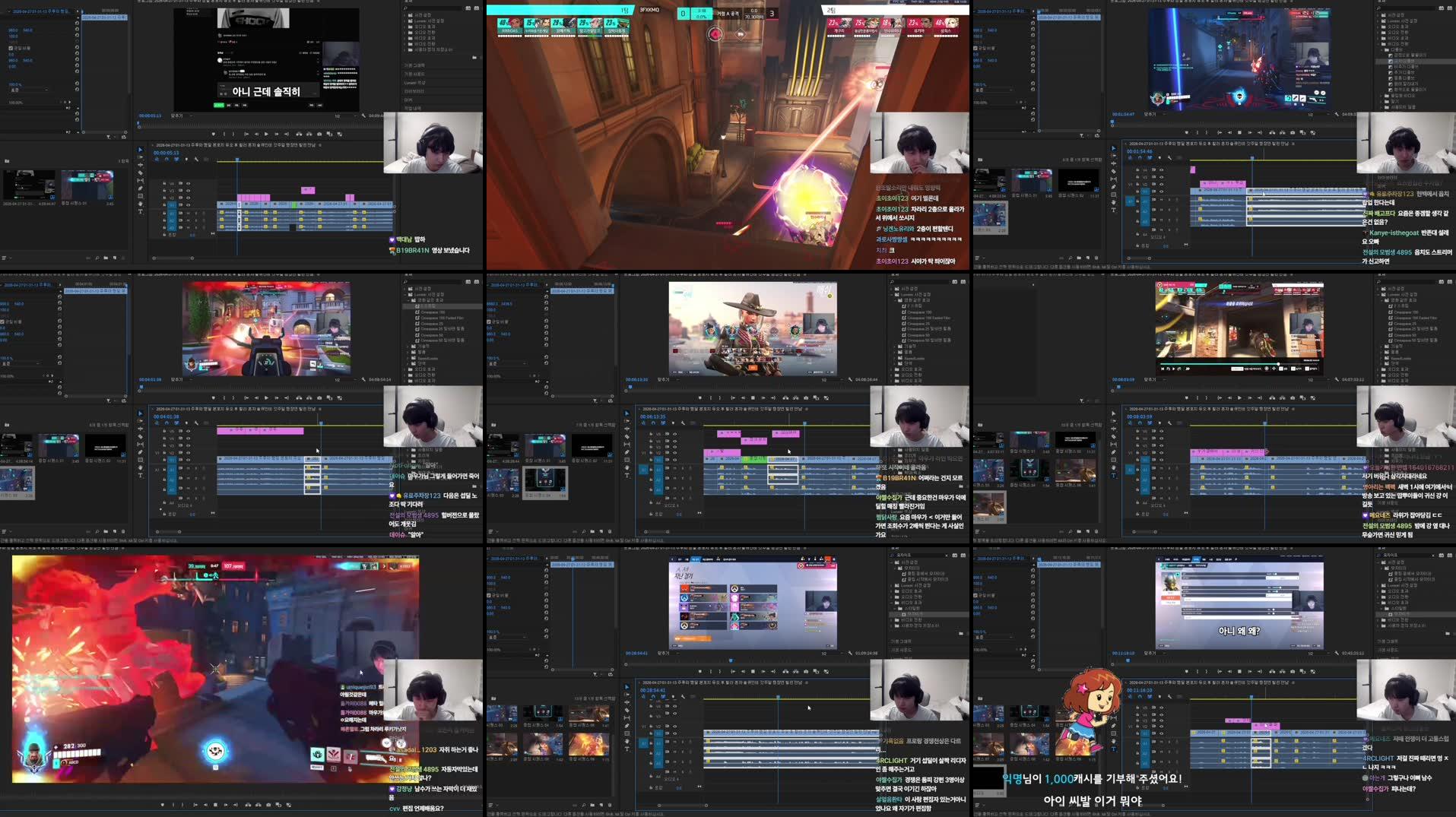Click Play in top-left frame program monitor
This screenshot has height=817, width=1456.
[x=266, y=134]
